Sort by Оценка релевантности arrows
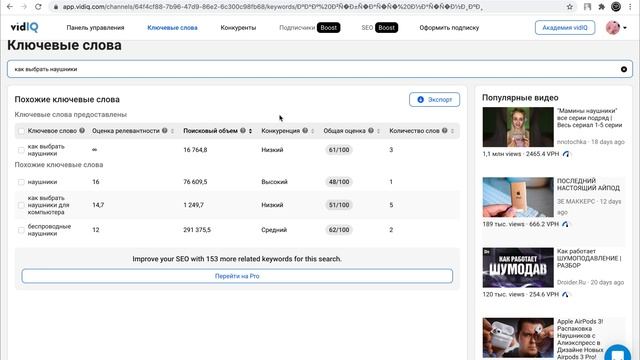 pyautogui.click(x=172, y=131)
